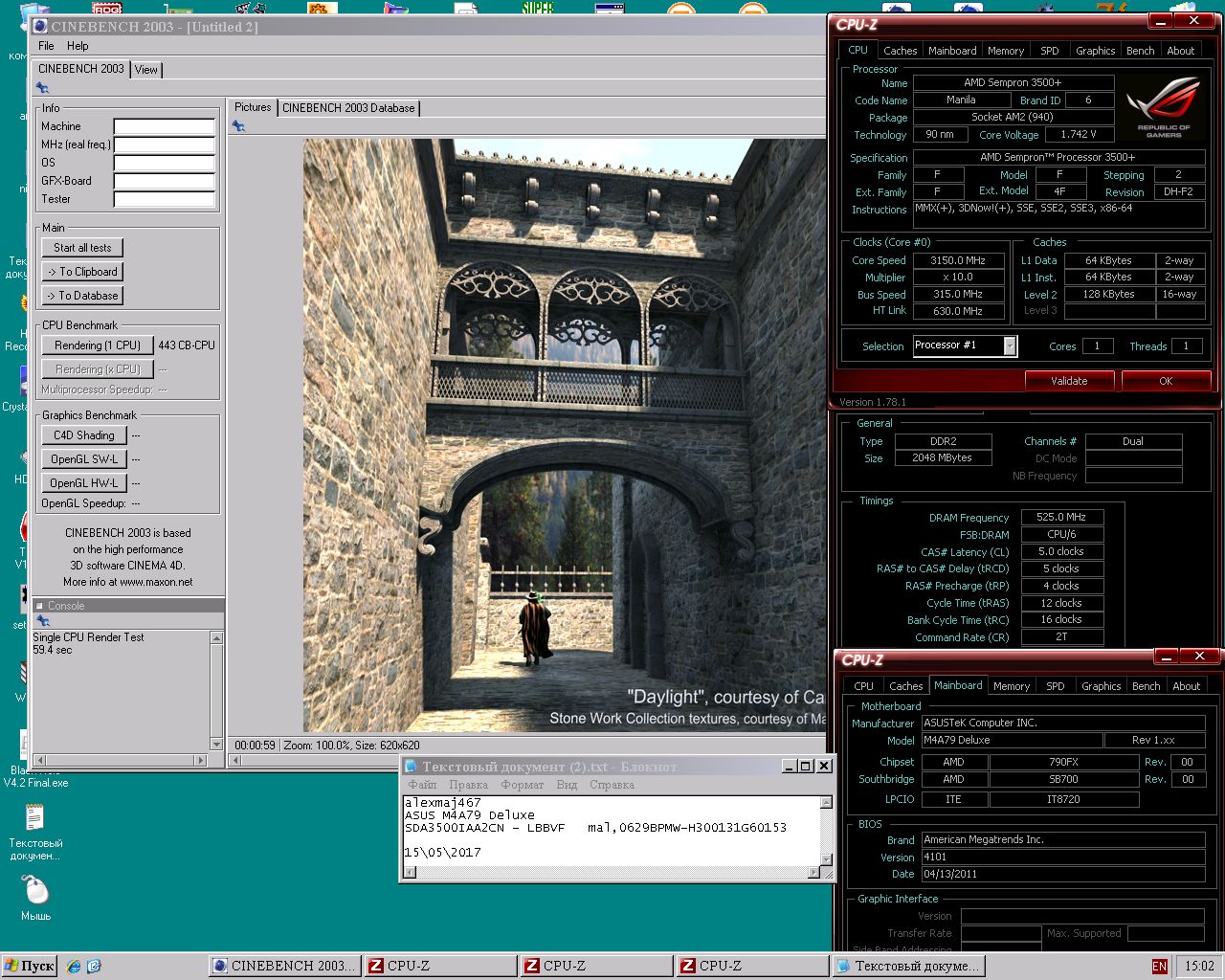Click the Validate button in CPU-Z
The image size is (1225, 980).
(x=1069, y=381)
